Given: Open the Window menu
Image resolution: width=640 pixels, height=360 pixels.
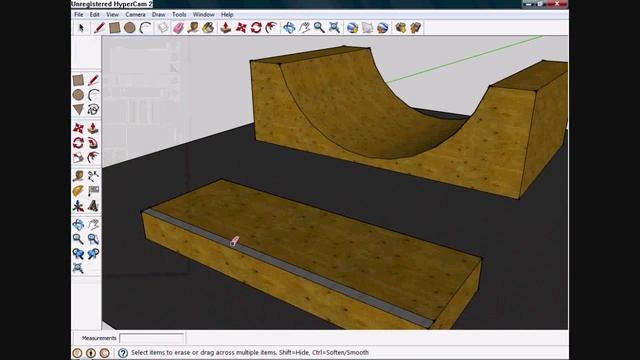Looking at the screenshot, I should 203,14.
